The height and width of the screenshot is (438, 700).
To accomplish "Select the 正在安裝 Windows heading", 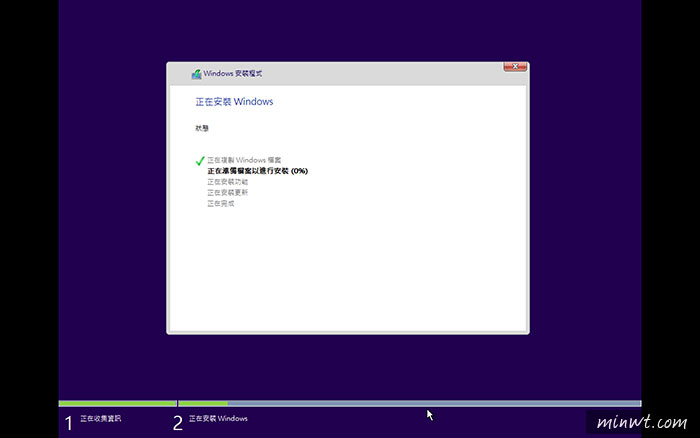I will coord(234,102).
